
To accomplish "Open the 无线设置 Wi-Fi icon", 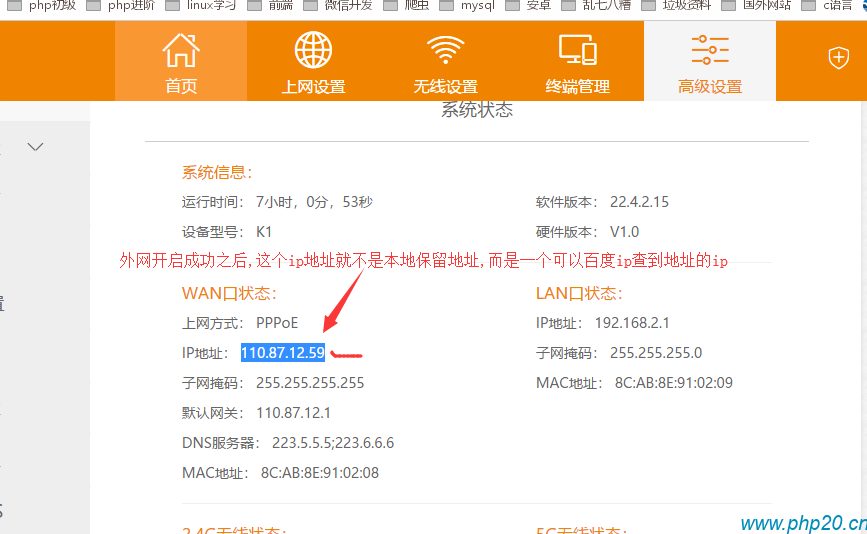I will (445, 50).
